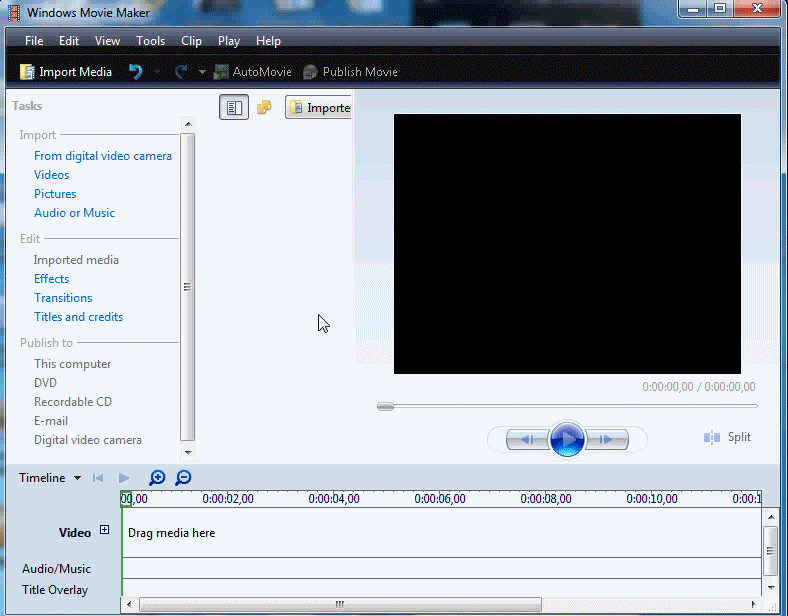Open the Effects link

click(x=52, y=279)
